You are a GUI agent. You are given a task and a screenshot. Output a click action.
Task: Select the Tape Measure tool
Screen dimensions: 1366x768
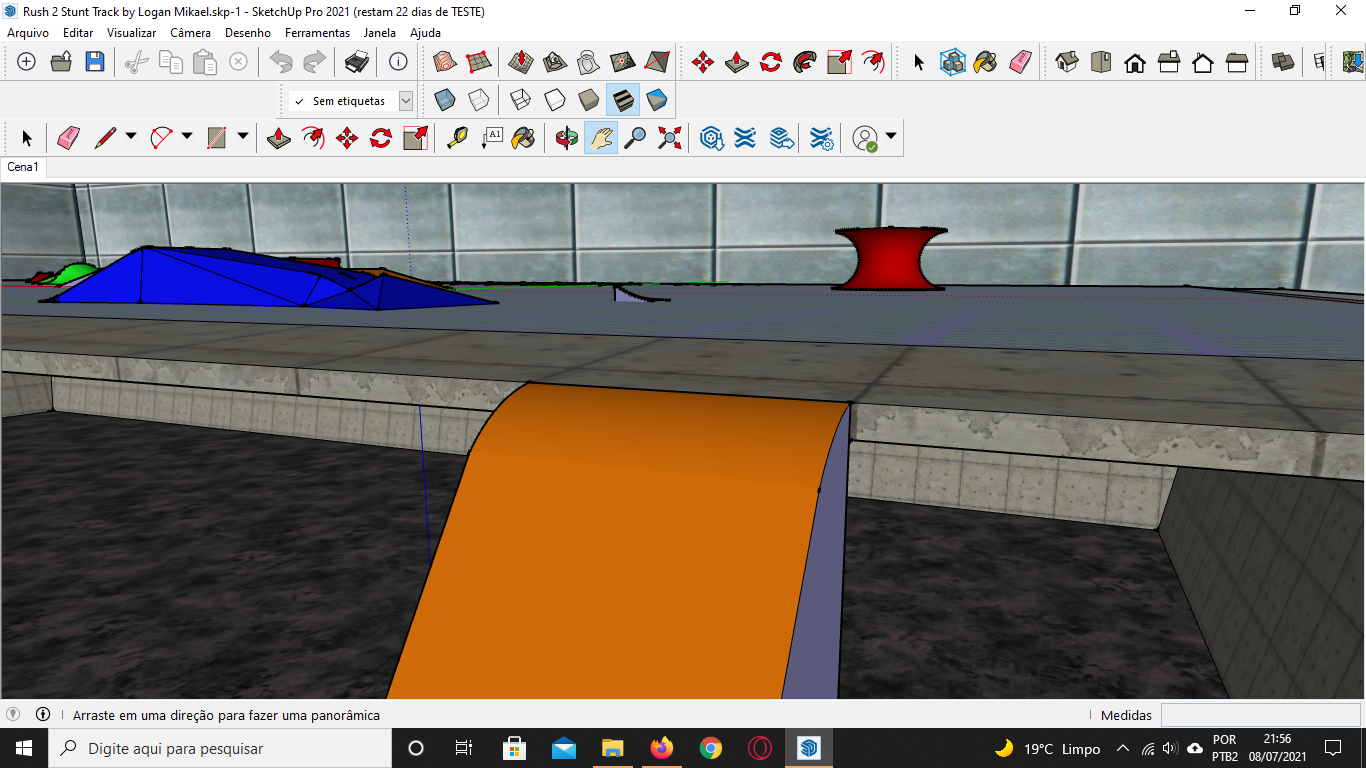click(x=458, y=138)
